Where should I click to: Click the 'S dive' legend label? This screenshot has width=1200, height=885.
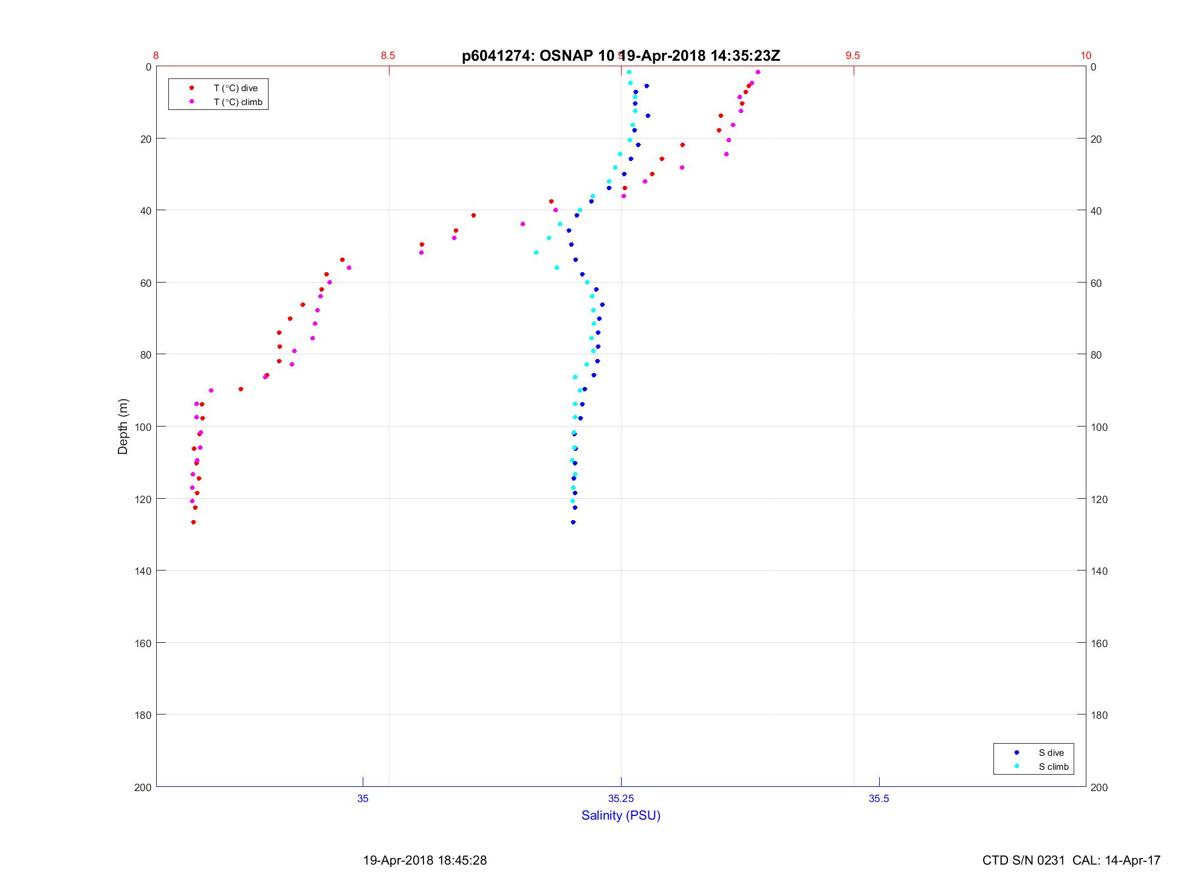point(1051,751)
